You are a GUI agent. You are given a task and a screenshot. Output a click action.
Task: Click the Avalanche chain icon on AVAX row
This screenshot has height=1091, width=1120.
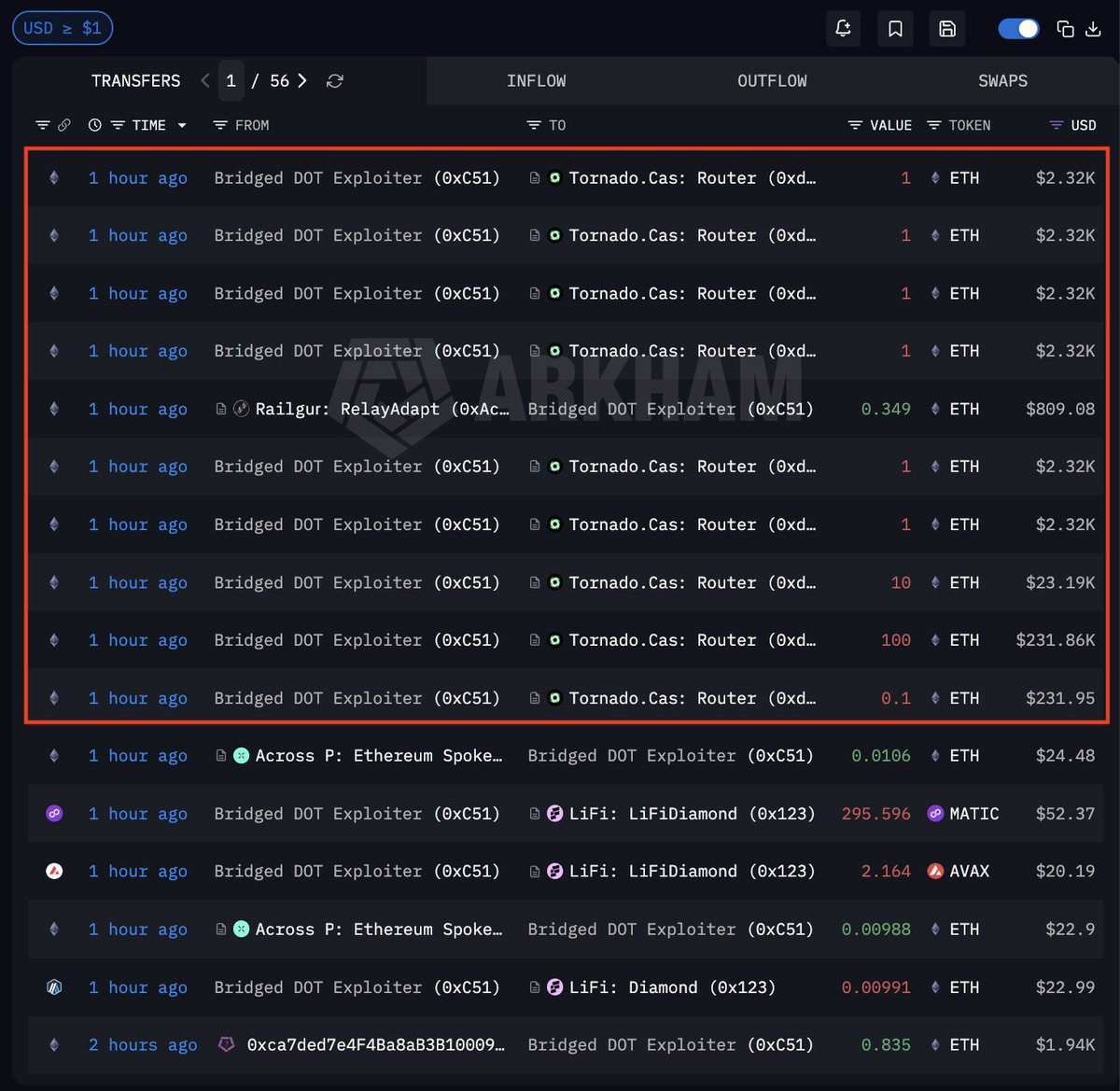pyautogui.click(x=54, y=872)
